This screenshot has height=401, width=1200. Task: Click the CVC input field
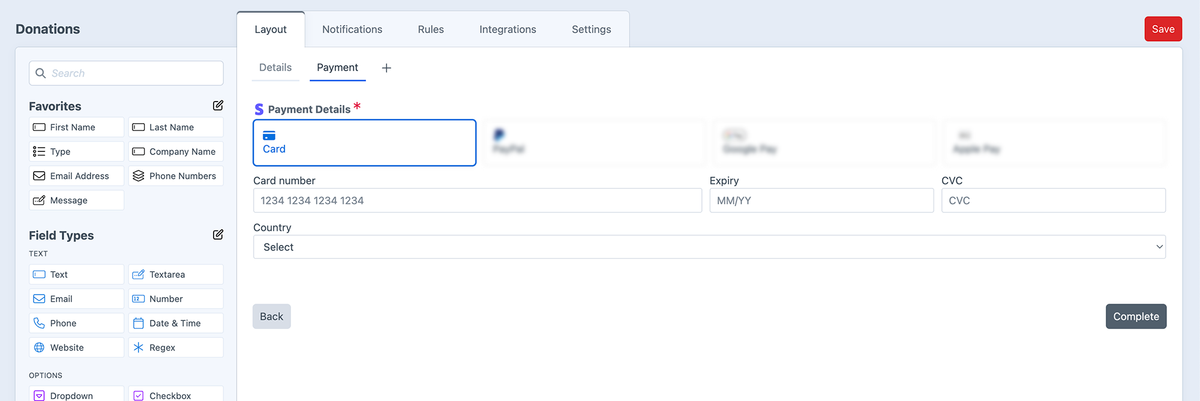coord(1054,200)
